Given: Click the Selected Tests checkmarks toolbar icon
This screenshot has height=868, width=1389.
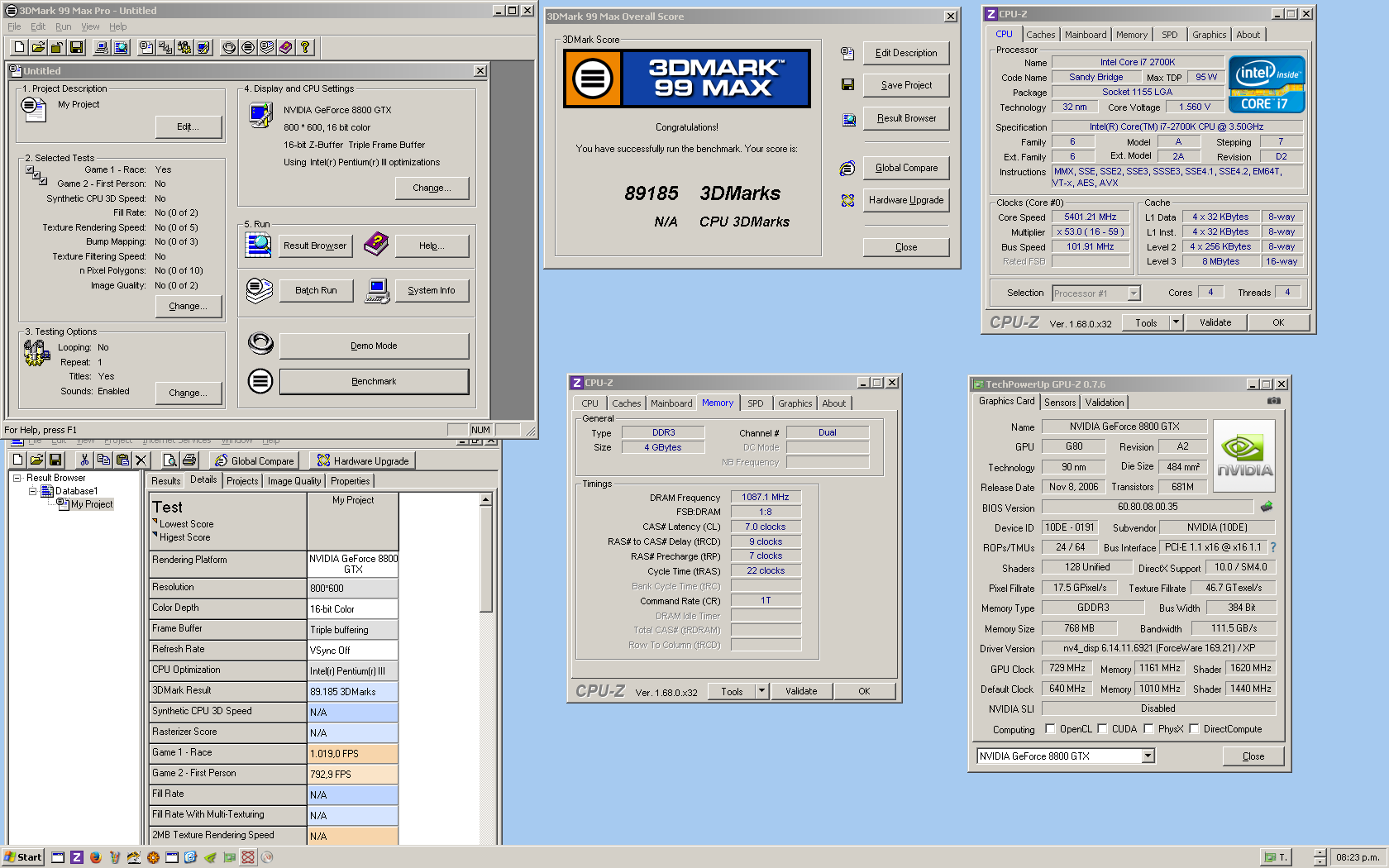Looking at the screenshot, I should click(165, 47).
